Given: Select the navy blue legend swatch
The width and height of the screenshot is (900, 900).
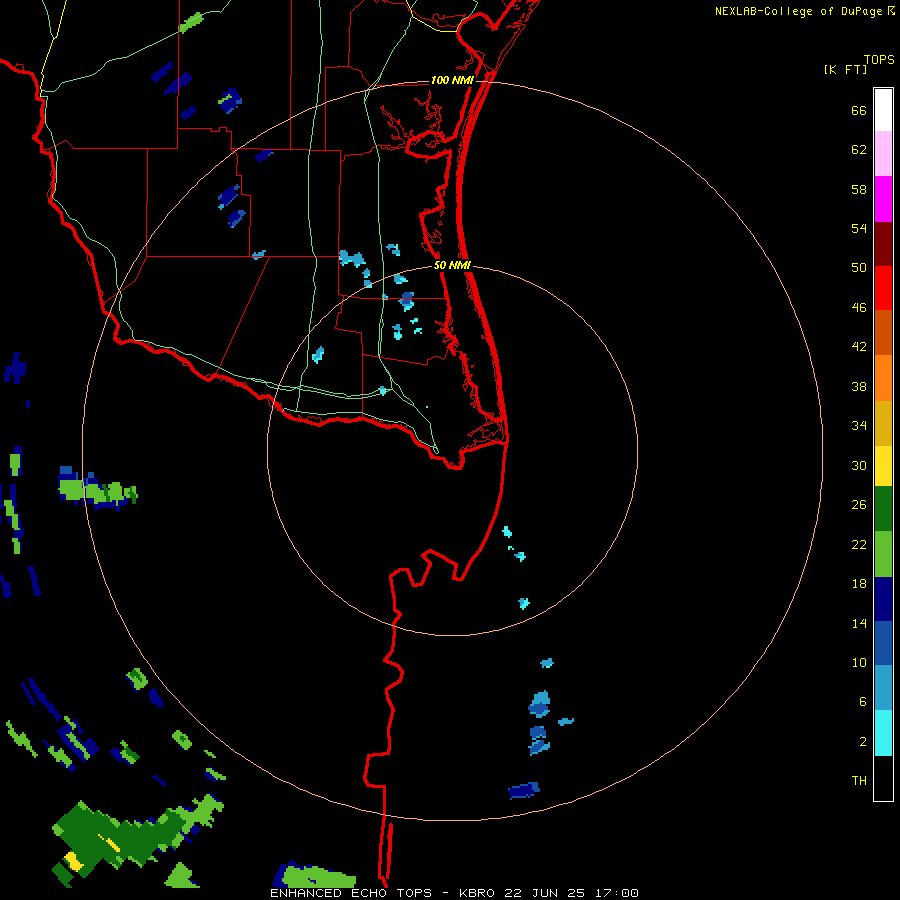Looking at the screenshot, I should (x=883, y=599).
